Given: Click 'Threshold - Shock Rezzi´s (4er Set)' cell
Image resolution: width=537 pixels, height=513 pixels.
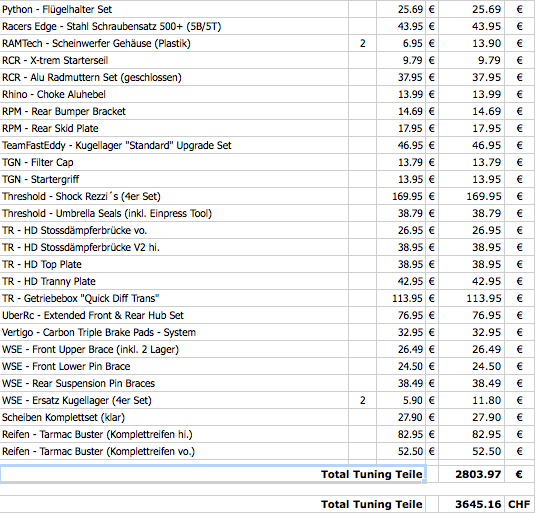Looking at the screenshot, I should 174,196.
